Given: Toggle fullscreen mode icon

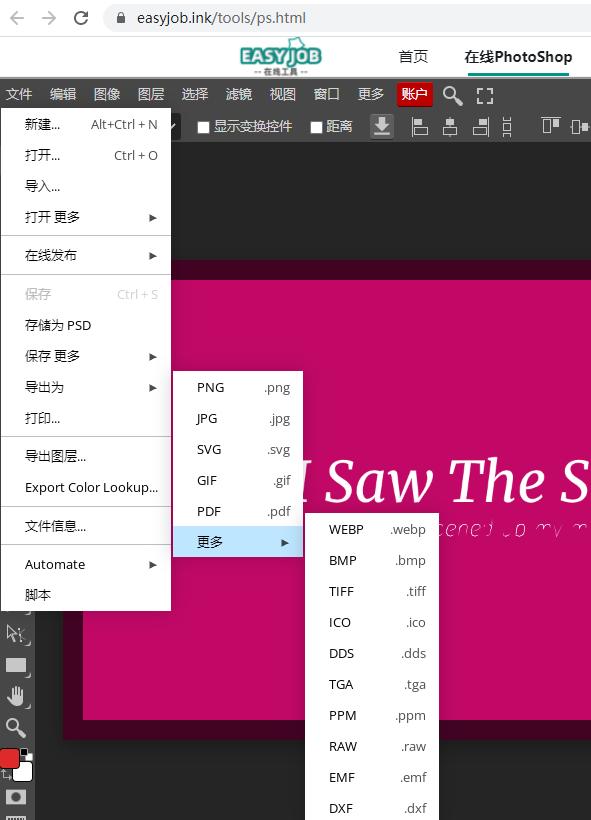Looking at the screenshot, I should (x=485, y=96).
